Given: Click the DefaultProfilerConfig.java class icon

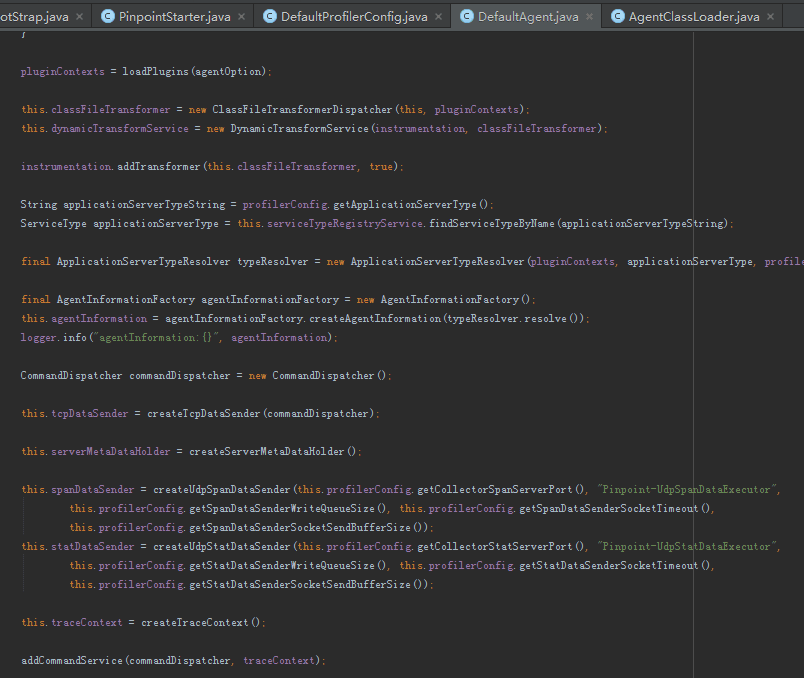Looking at the screenshot, I should click(269, 16).
